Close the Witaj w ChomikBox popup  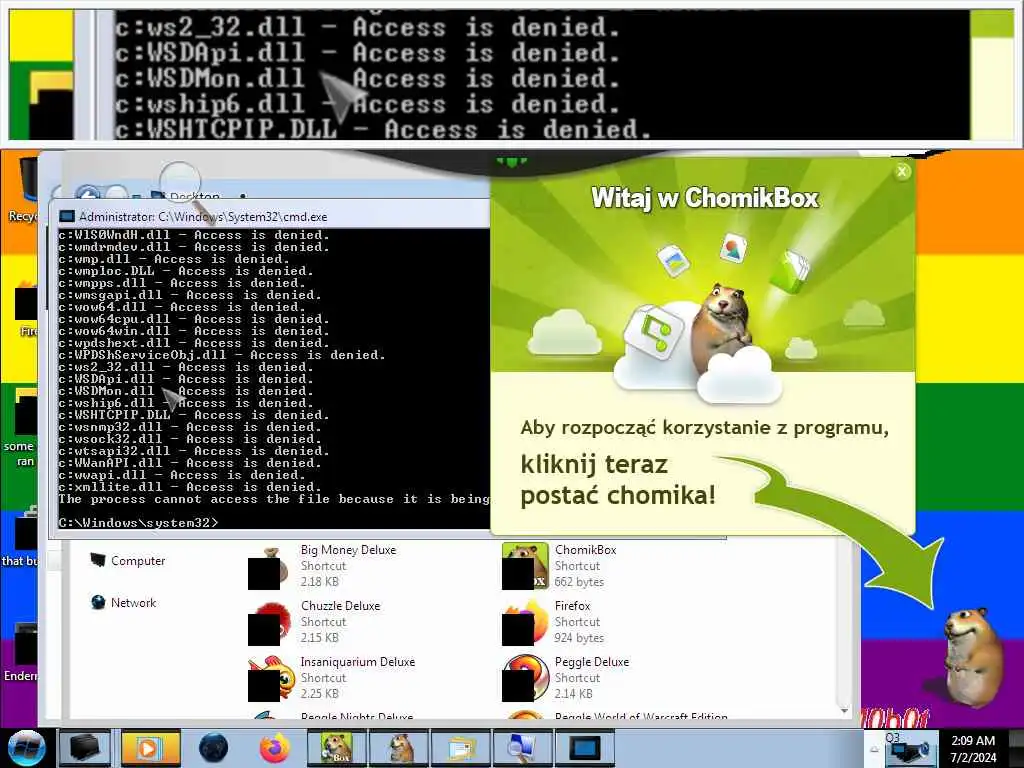click(x=902, y=172)
